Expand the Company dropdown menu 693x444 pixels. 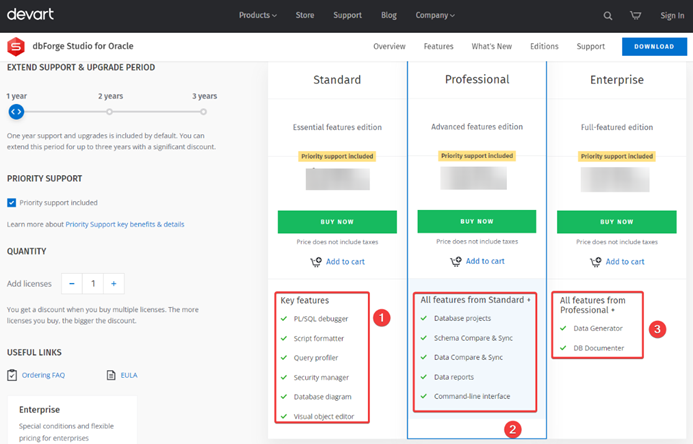pos(435,16)
